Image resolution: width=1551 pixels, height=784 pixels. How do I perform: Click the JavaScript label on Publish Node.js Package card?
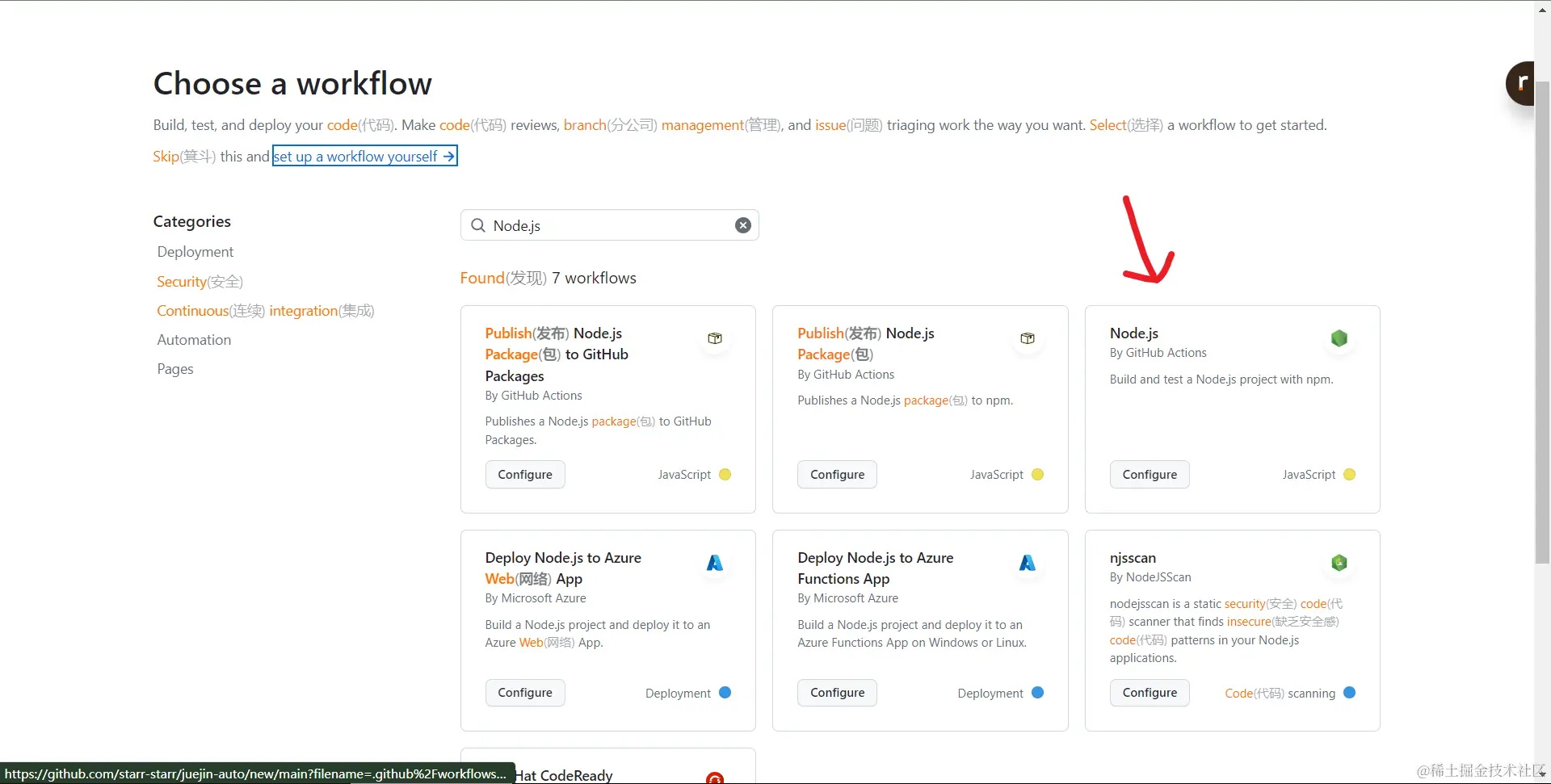pyautogui.click(x=997, y=475)
